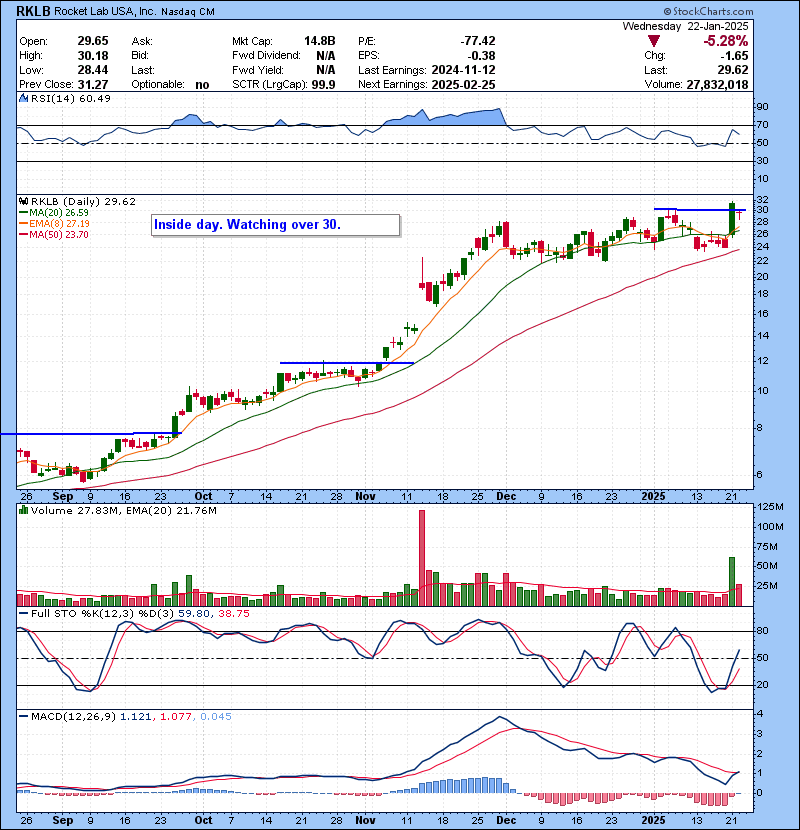Viewport: 800px width, 830px height.
Task: Click the red down-arrow price change icon
Action: click(x=654, y=42)
